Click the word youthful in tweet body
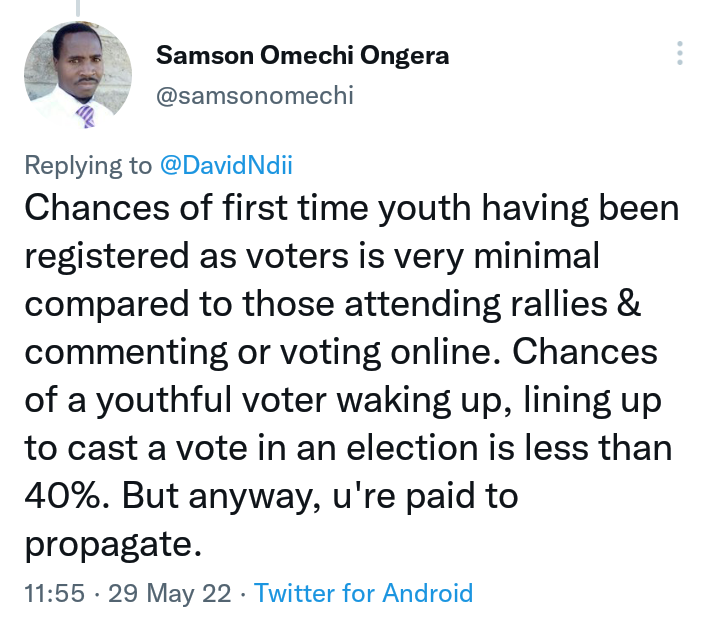 click(x=163, y=400)
